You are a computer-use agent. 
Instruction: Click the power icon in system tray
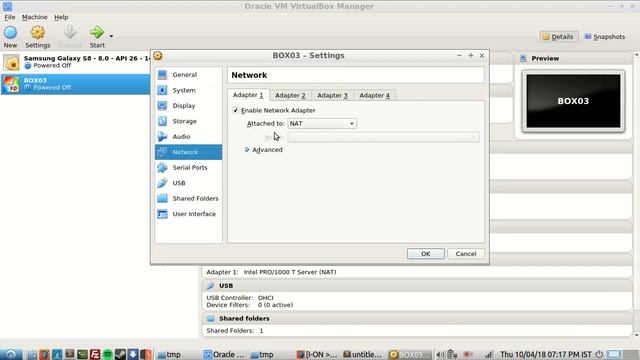coord(599,355)
